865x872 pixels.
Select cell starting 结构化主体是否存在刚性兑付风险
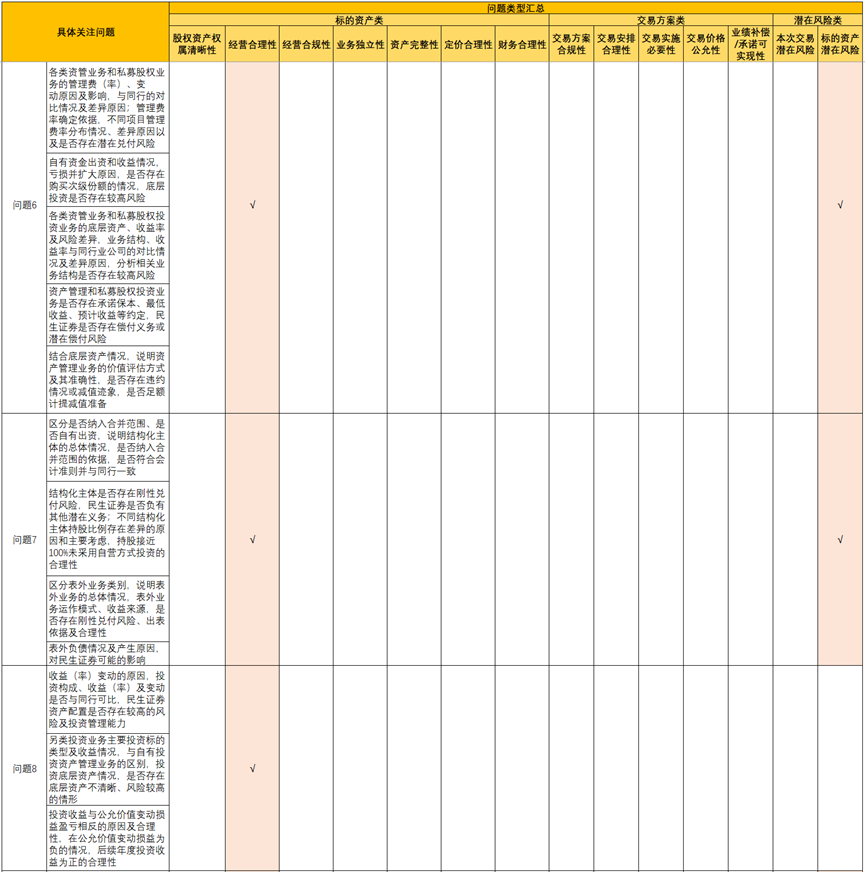tap(108, 529)
